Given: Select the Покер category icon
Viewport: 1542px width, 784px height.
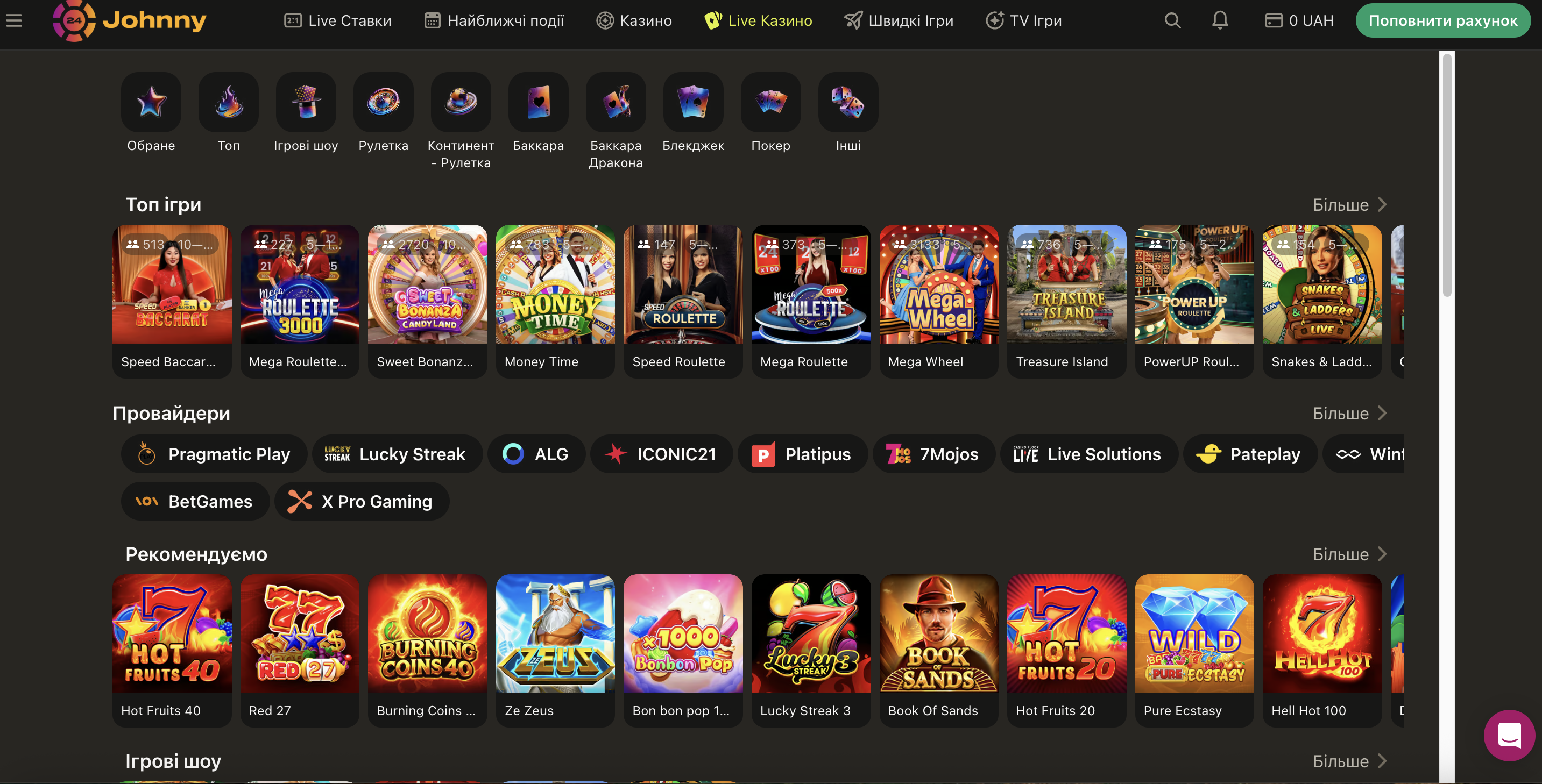Looking at the screenshot, I should (x=770, y=102).
